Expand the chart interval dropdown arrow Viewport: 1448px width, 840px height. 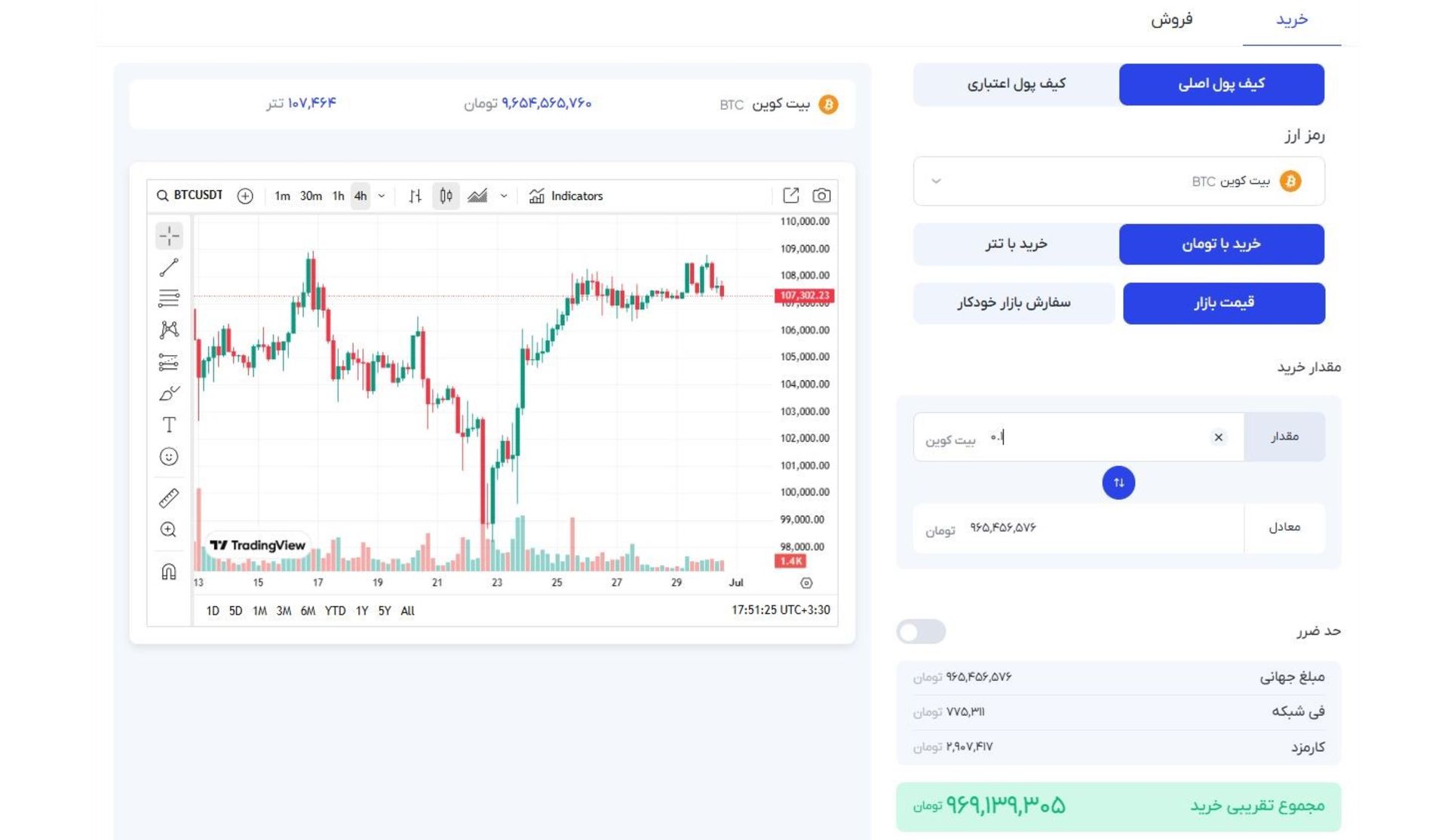point(382,196)
